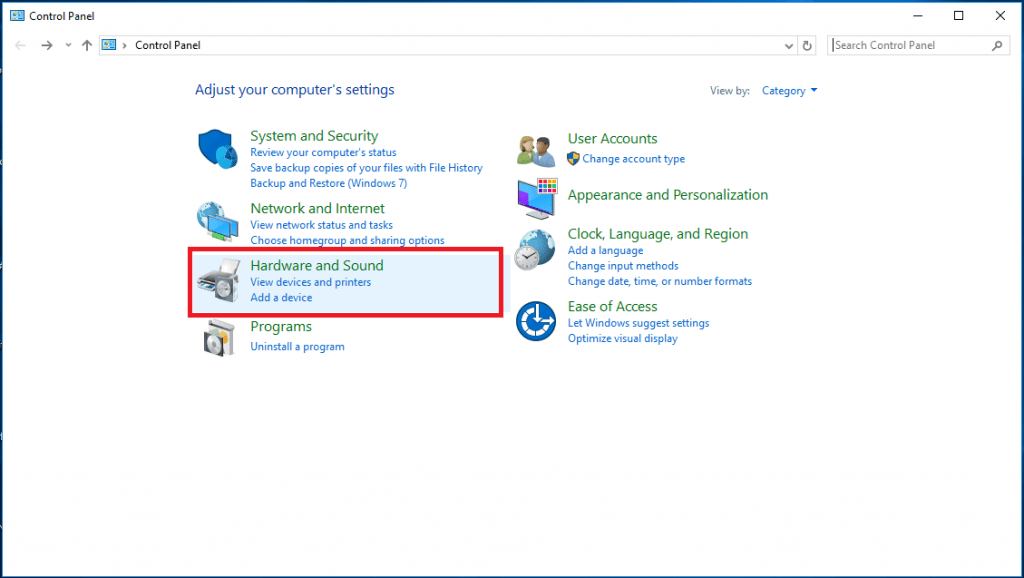This screenshot has width=1024, height=578.
Task: Select Change input methods
Action: click(623, 266)
